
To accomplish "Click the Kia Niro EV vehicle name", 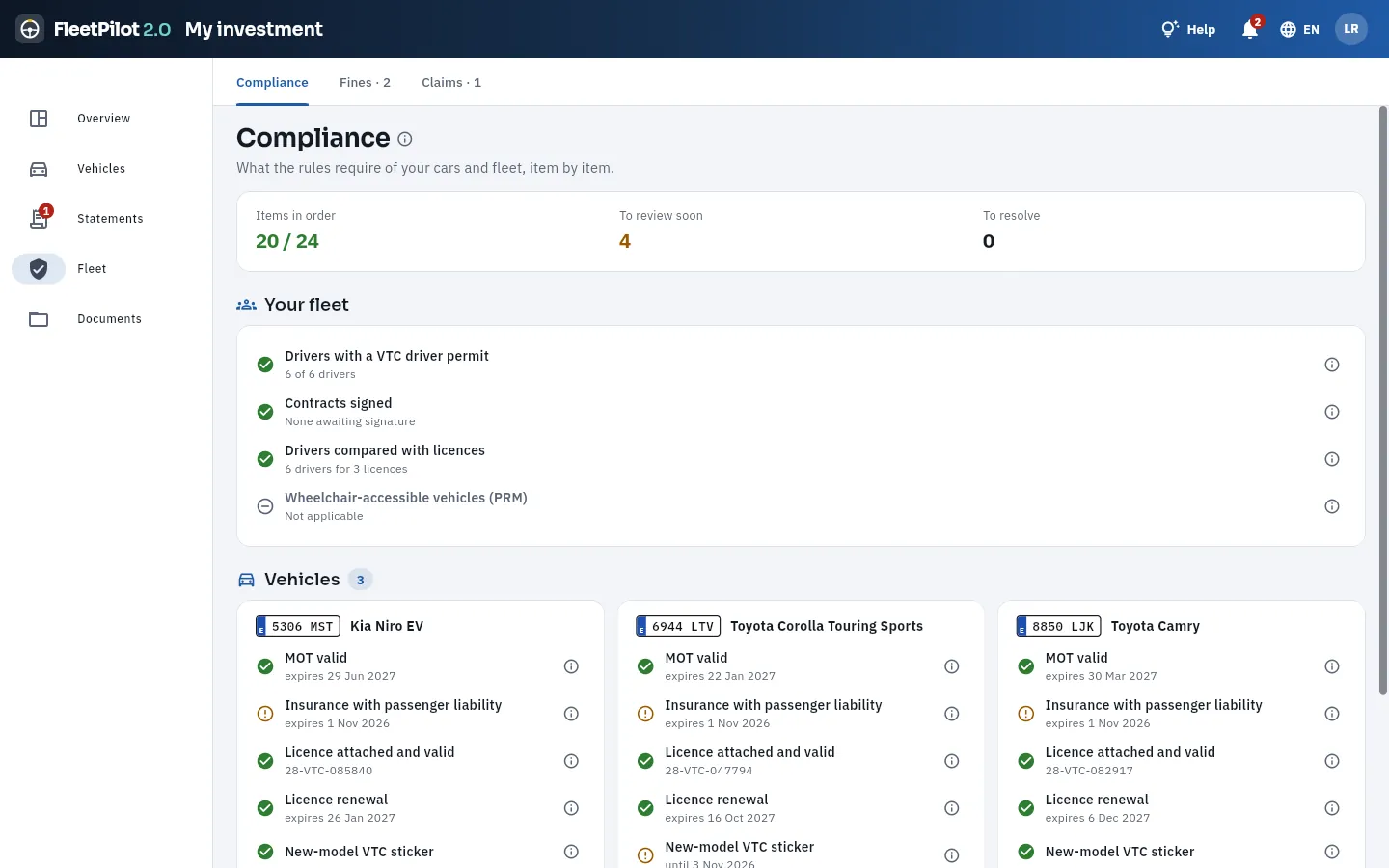I will tap(387, 626).
